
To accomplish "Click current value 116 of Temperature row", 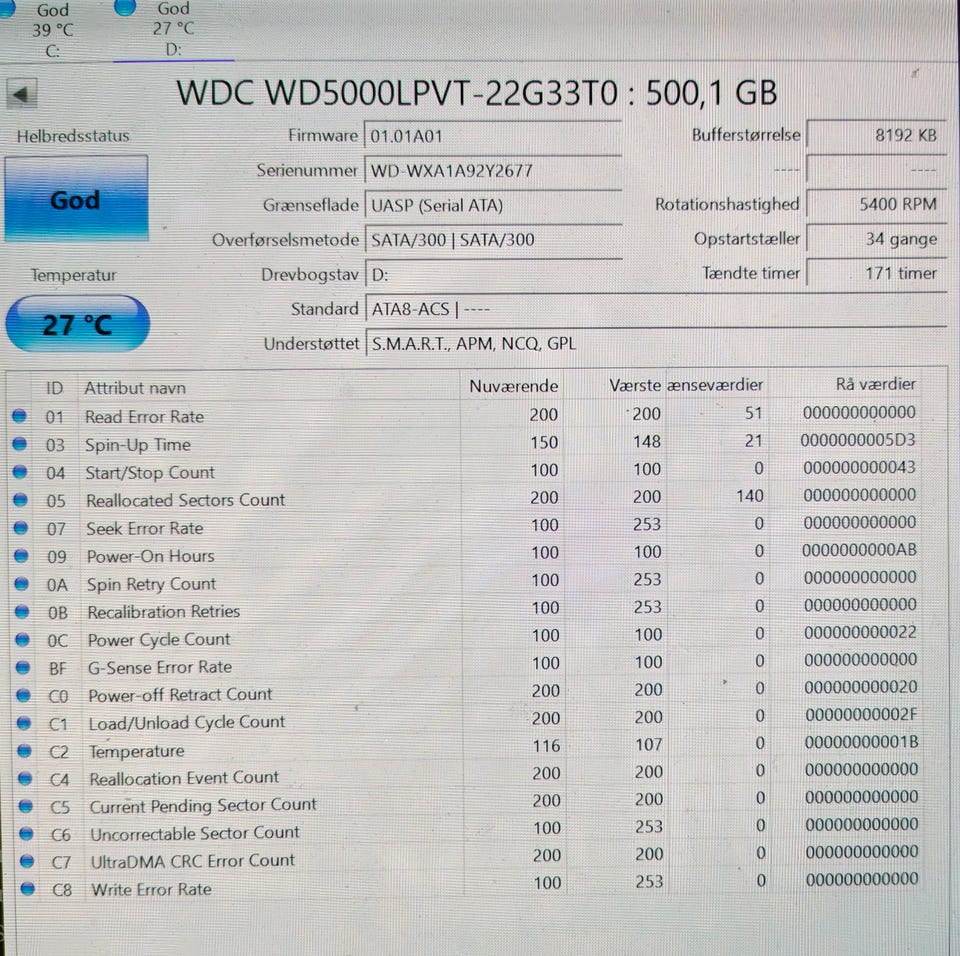I will coord(546,745).
